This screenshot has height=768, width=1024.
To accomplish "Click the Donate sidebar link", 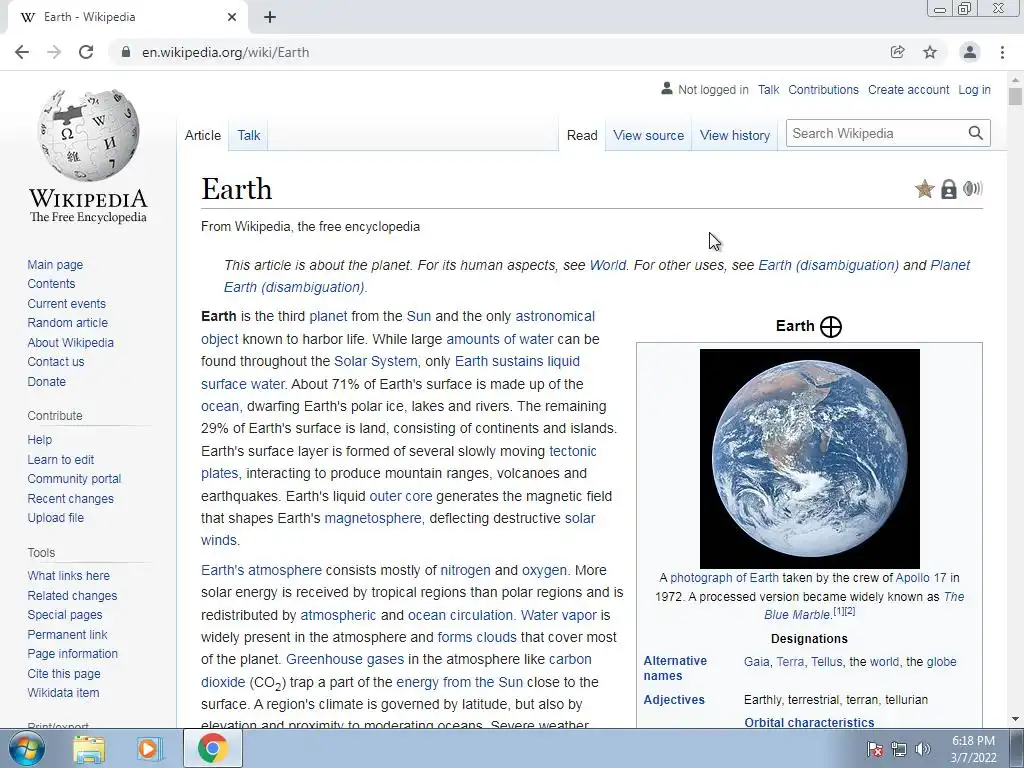I will pyautogui.click(x=46, y=381).
